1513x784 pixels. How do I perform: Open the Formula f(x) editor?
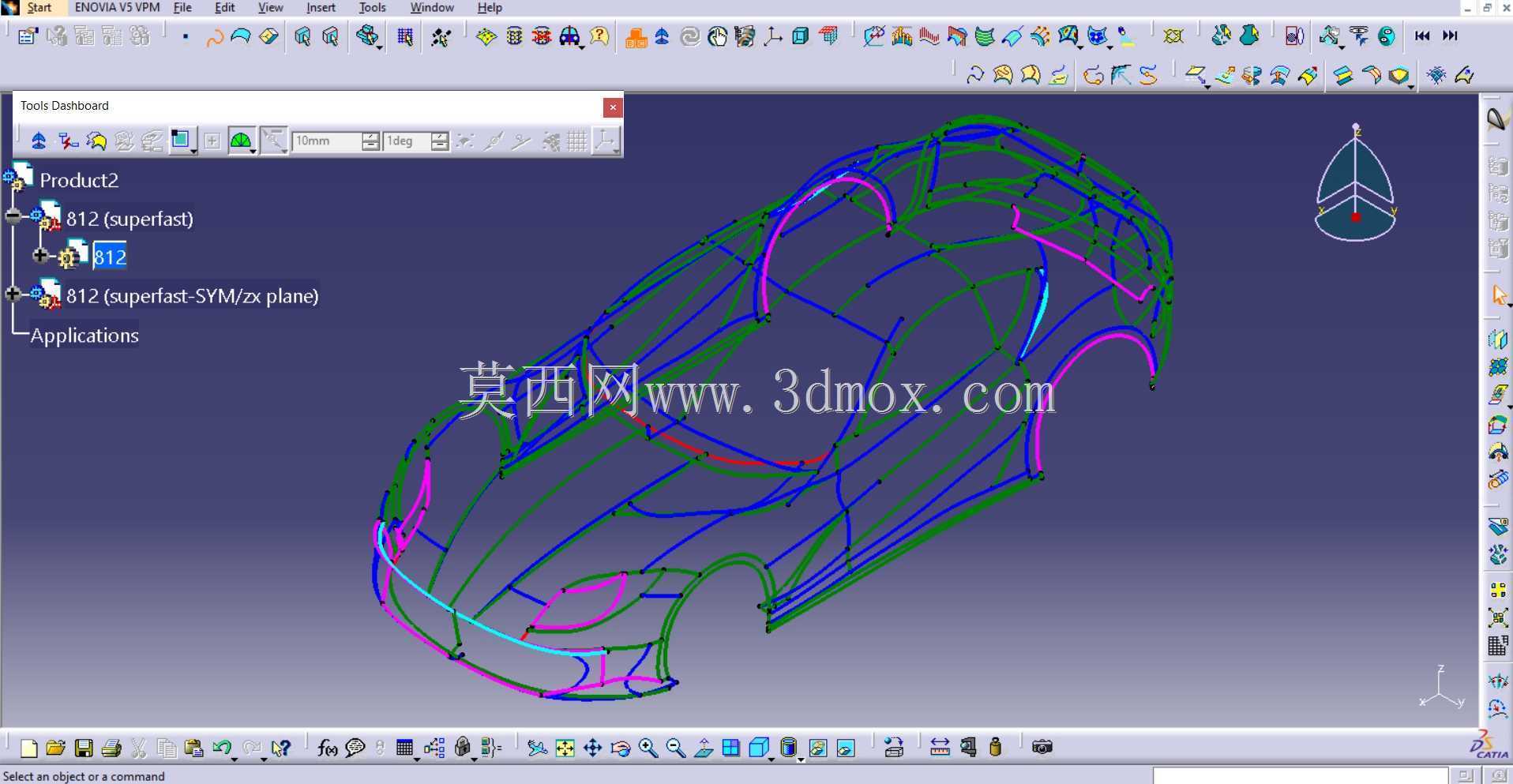(327, 748)
